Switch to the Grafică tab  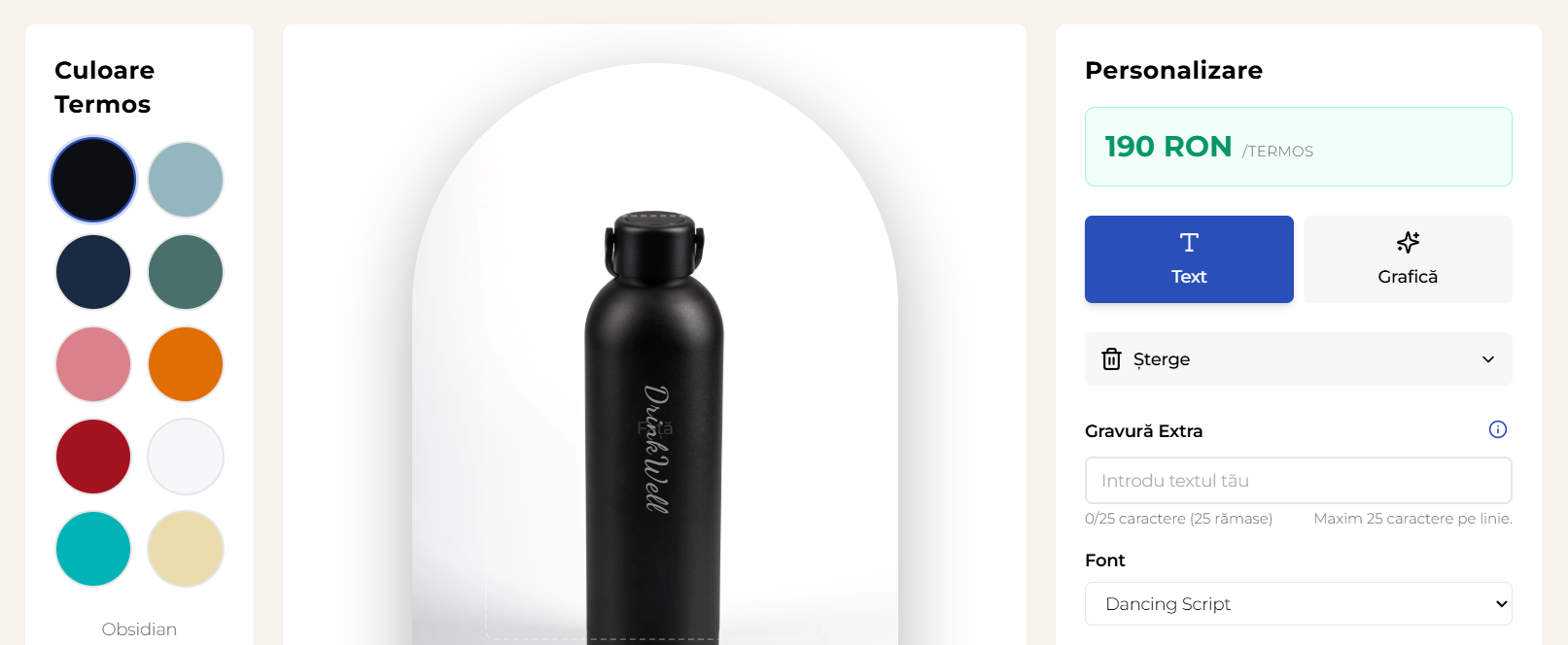click(1408, 259)
